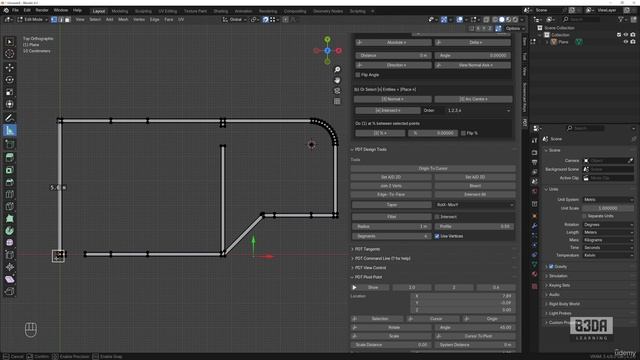
Task: Click the pan hand viewport icon
Action: (x=337, y=80)
